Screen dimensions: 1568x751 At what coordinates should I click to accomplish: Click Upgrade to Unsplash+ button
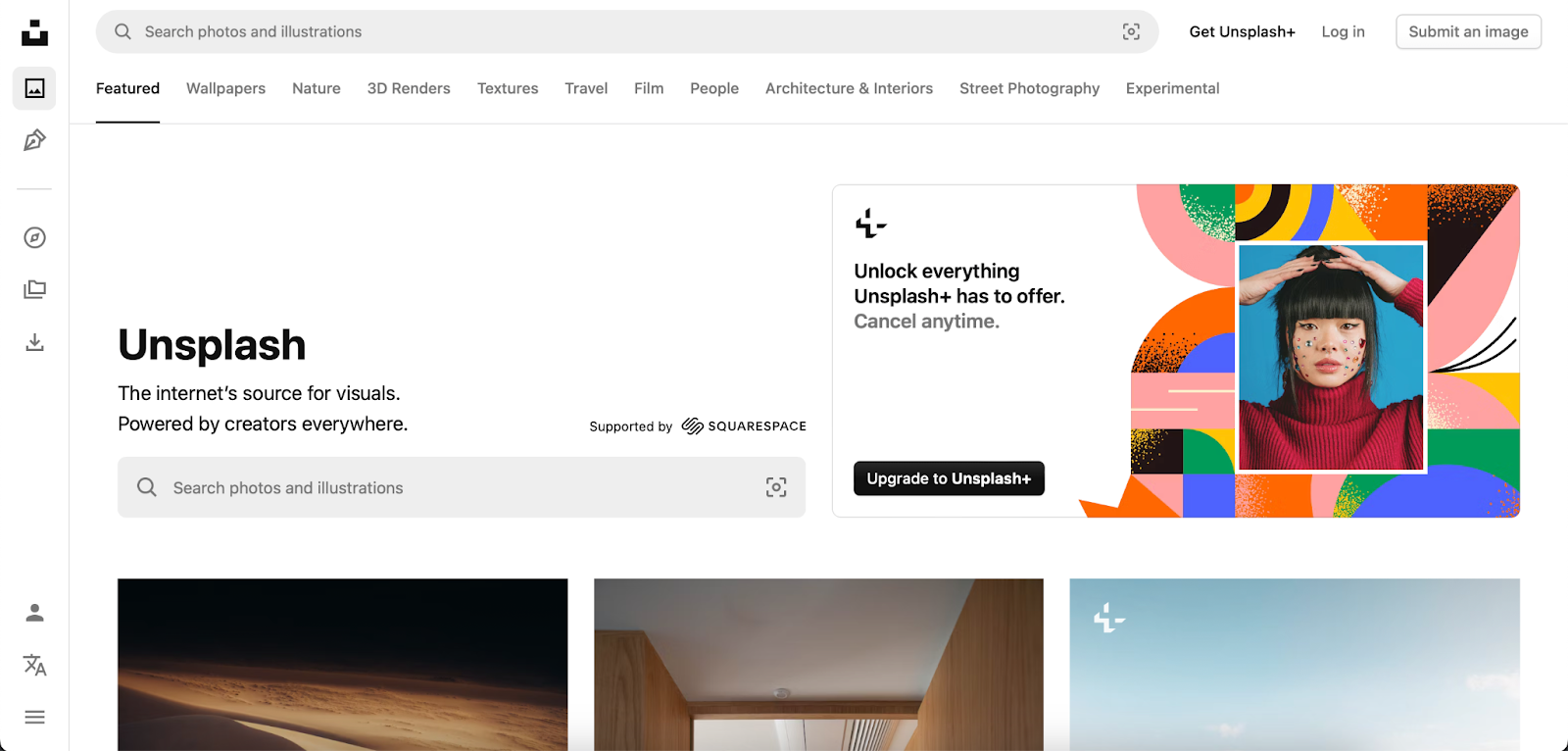click(949, 478)
